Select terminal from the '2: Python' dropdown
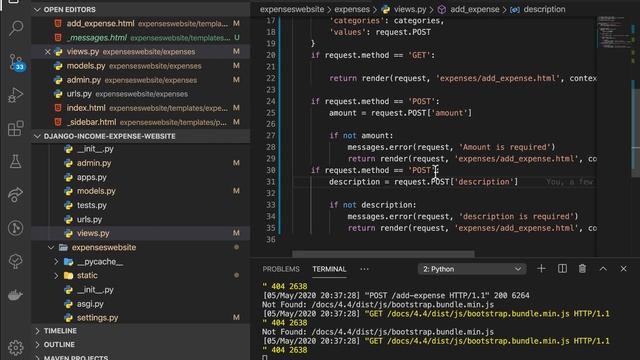 click(x=472, y=269)
